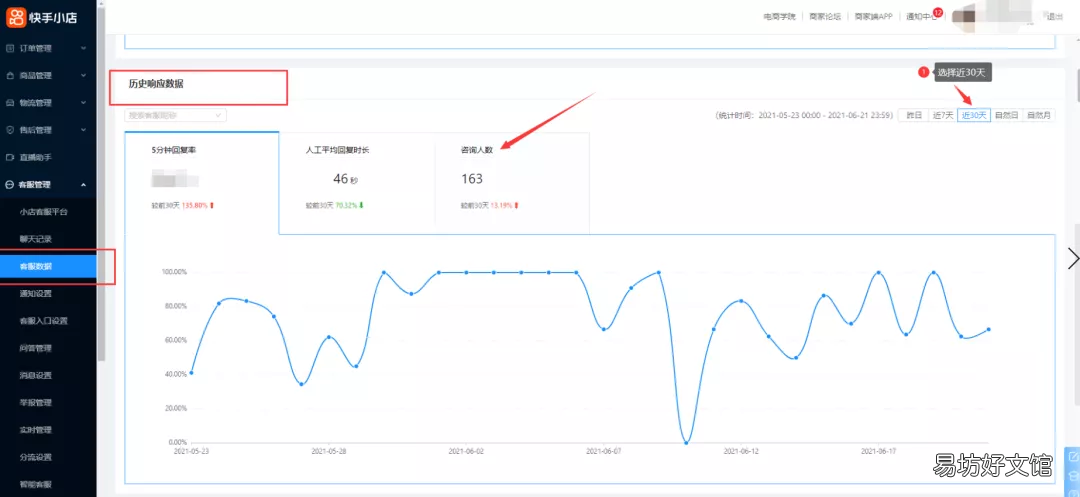This screenshot has width=1080, height=497.
Task: Click the chart point dropping to 0.00%
Action: pos(685,442)
